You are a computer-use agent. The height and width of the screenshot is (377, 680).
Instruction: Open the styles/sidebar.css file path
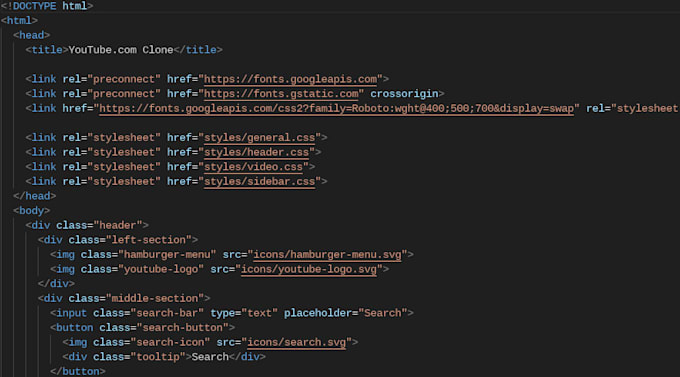pyautogui.click(x=259, y=182)
